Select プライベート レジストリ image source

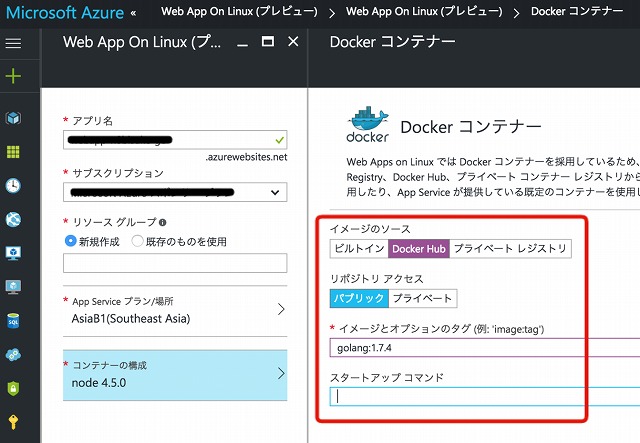coord(510,249)
